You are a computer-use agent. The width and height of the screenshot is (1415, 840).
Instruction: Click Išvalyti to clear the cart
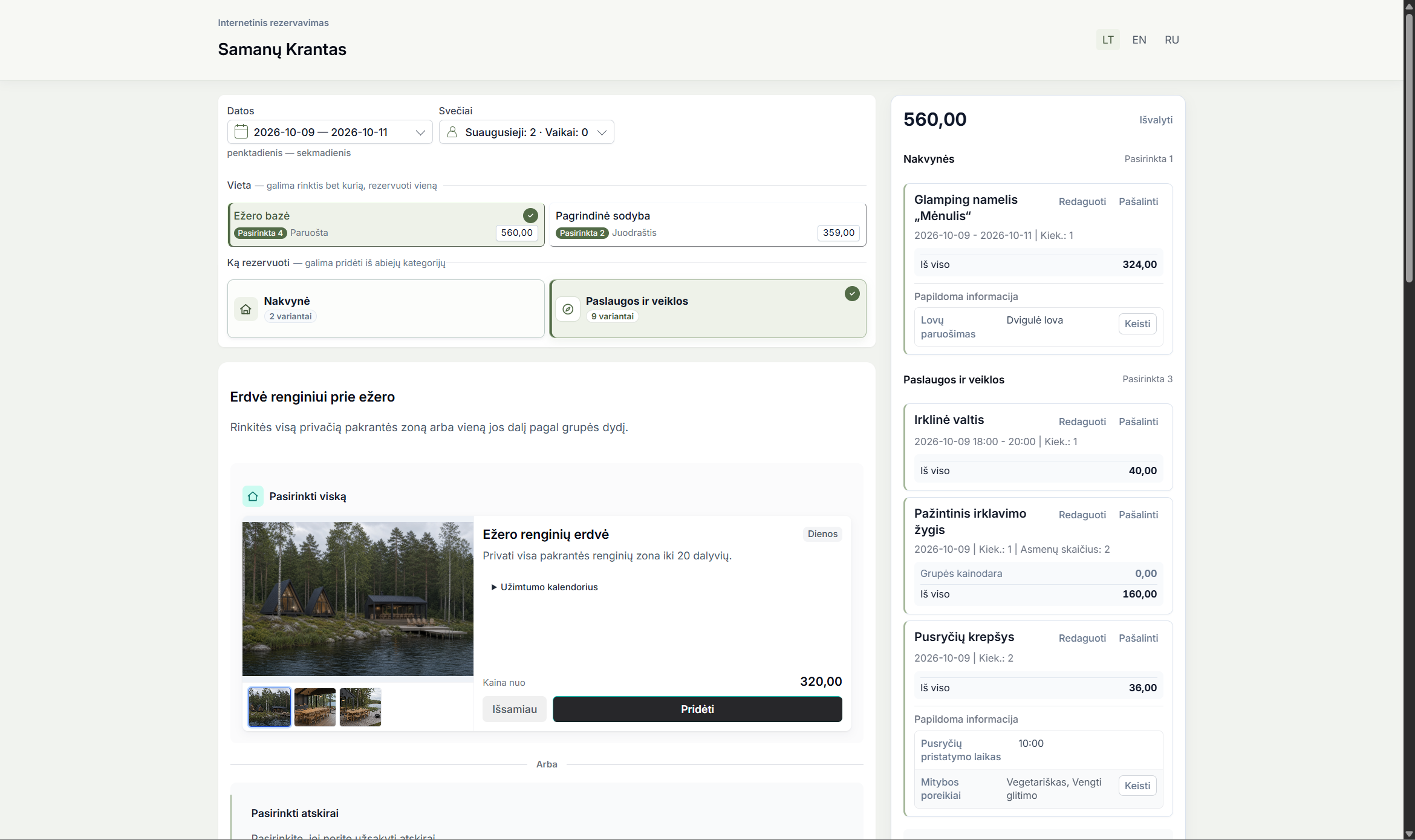[x=1156, y=120]
